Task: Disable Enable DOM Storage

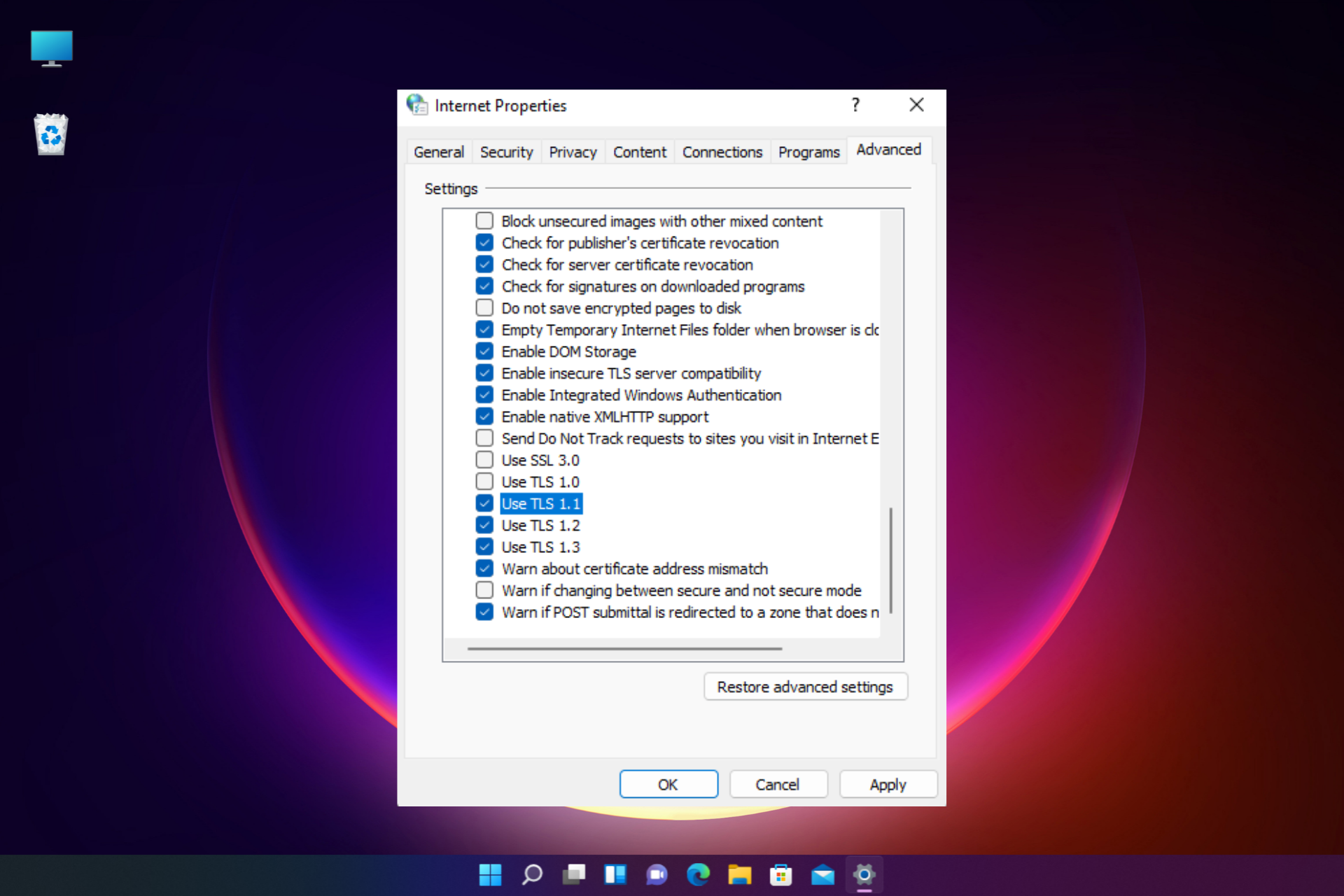Action: 484,351
